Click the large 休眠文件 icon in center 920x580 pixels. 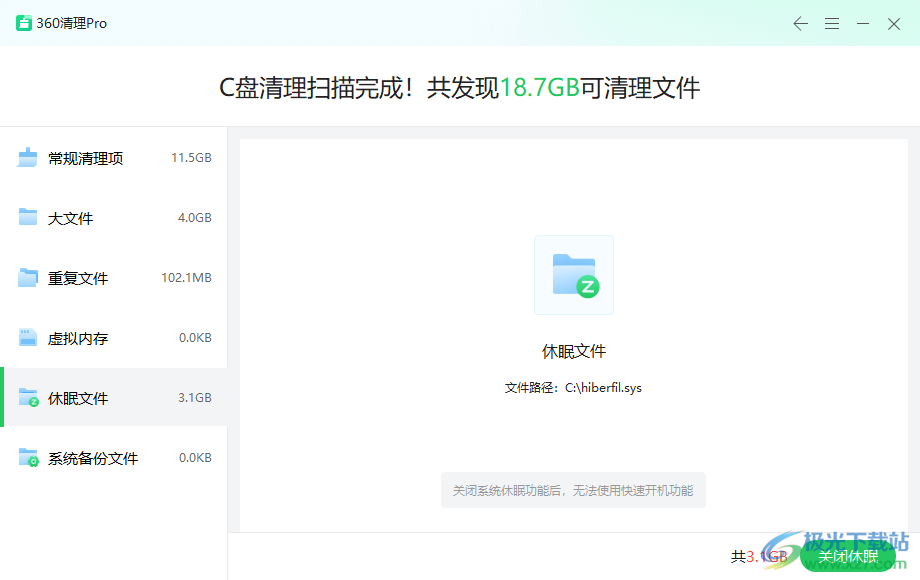pyautogui.click(x=573, y=275)
